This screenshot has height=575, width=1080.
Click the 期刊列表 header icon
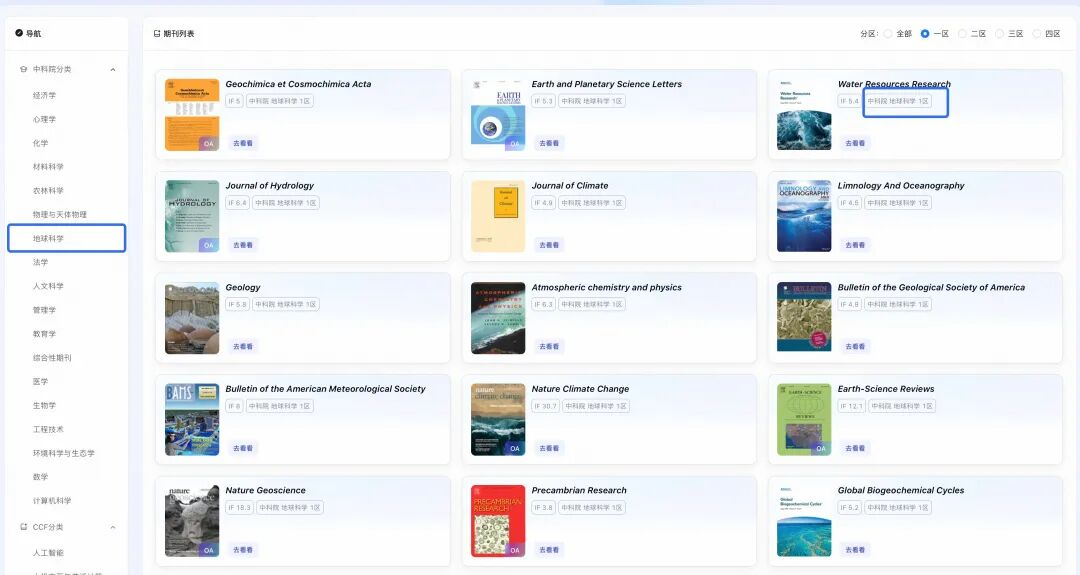tap(157, 33)
